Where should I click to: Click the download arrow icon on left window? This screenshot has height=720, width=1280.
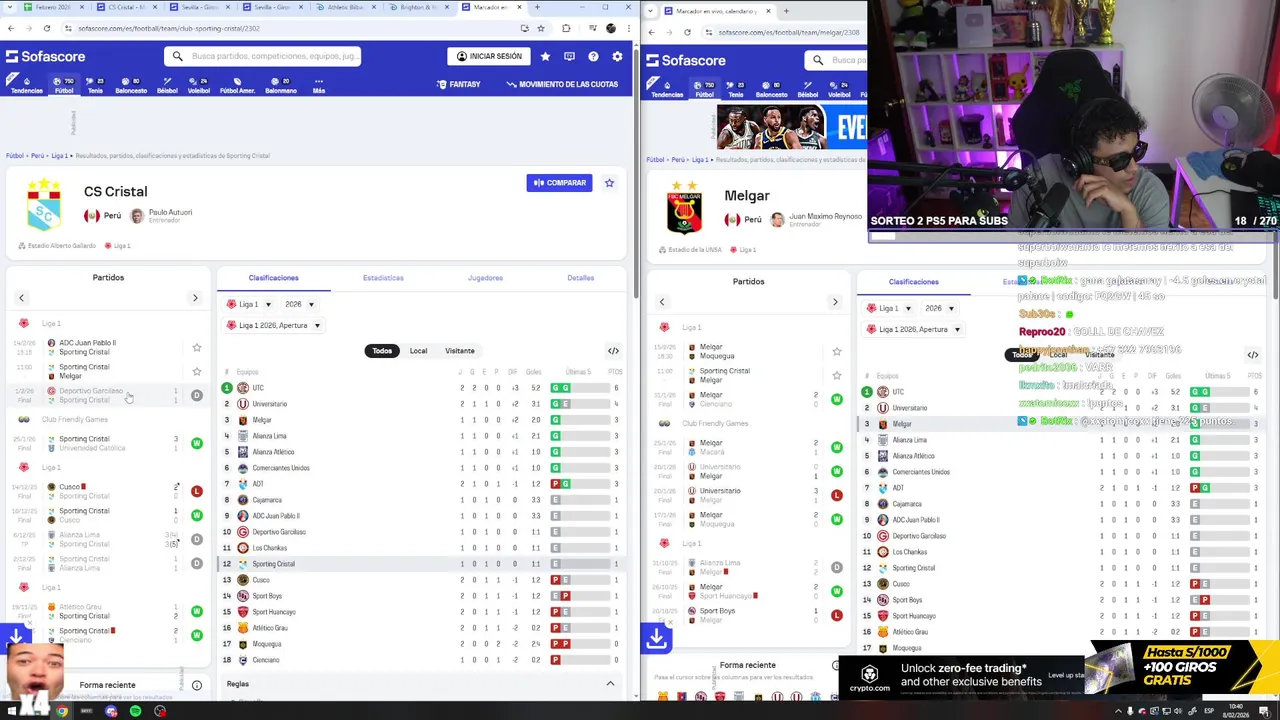coord(15,636)
